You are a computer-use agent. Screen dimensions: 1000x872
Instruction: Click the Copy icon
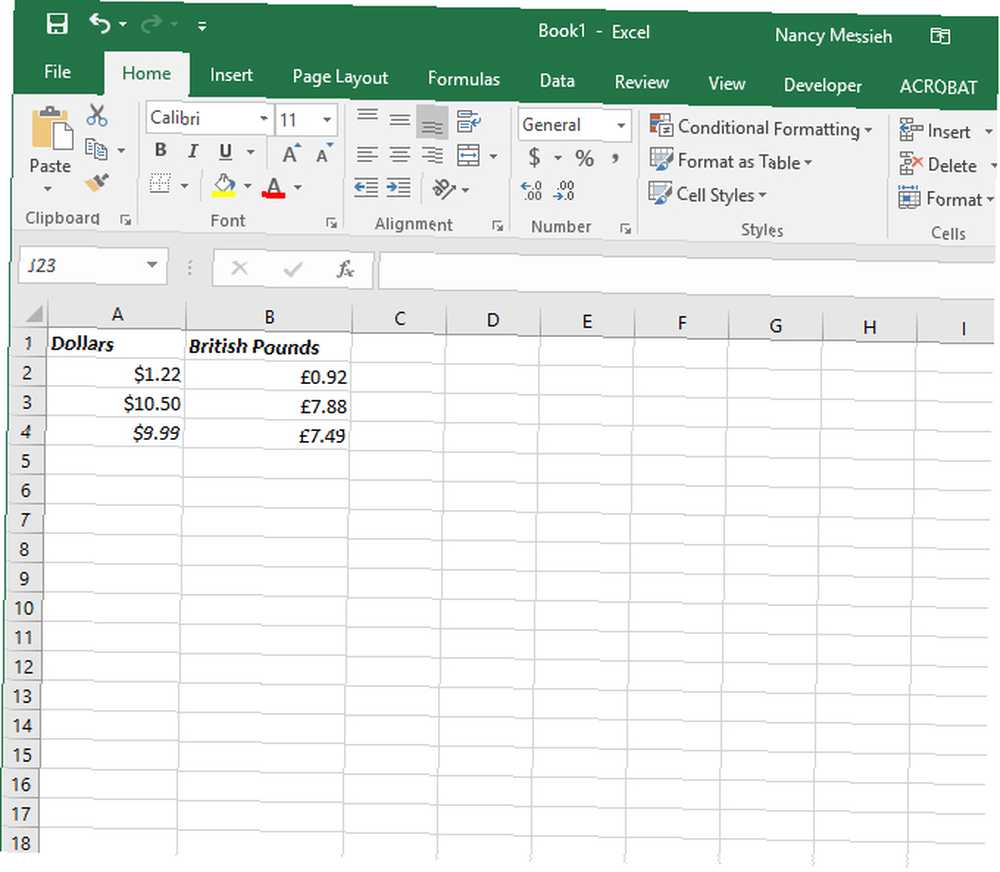click(96, 149)
